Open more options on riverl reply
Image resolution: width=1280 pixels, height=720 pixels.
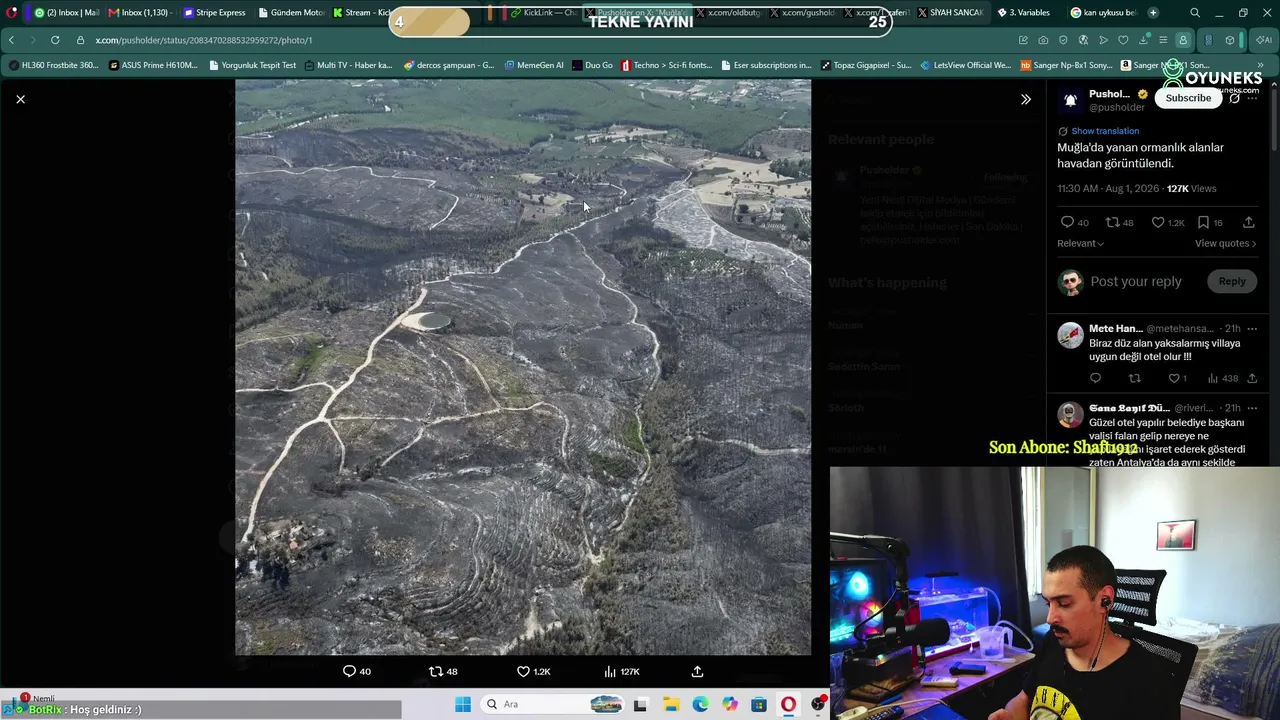point(1251,408)
